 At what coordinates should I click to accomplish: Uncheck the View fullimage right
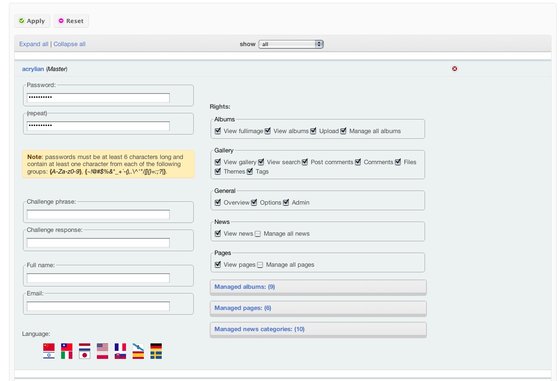(x=218, y=131)
